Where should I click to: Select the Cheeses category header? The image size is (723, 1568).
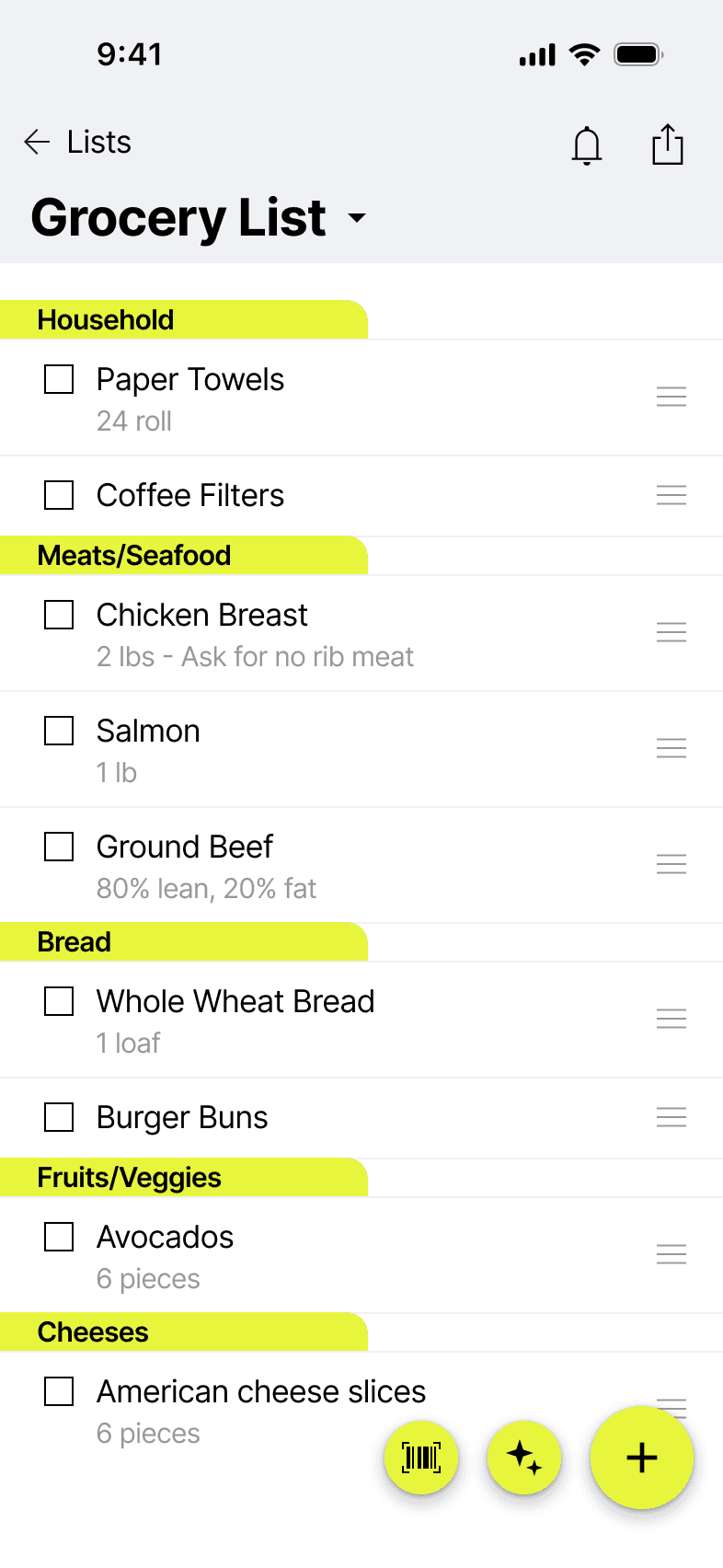coord(184,1332)
